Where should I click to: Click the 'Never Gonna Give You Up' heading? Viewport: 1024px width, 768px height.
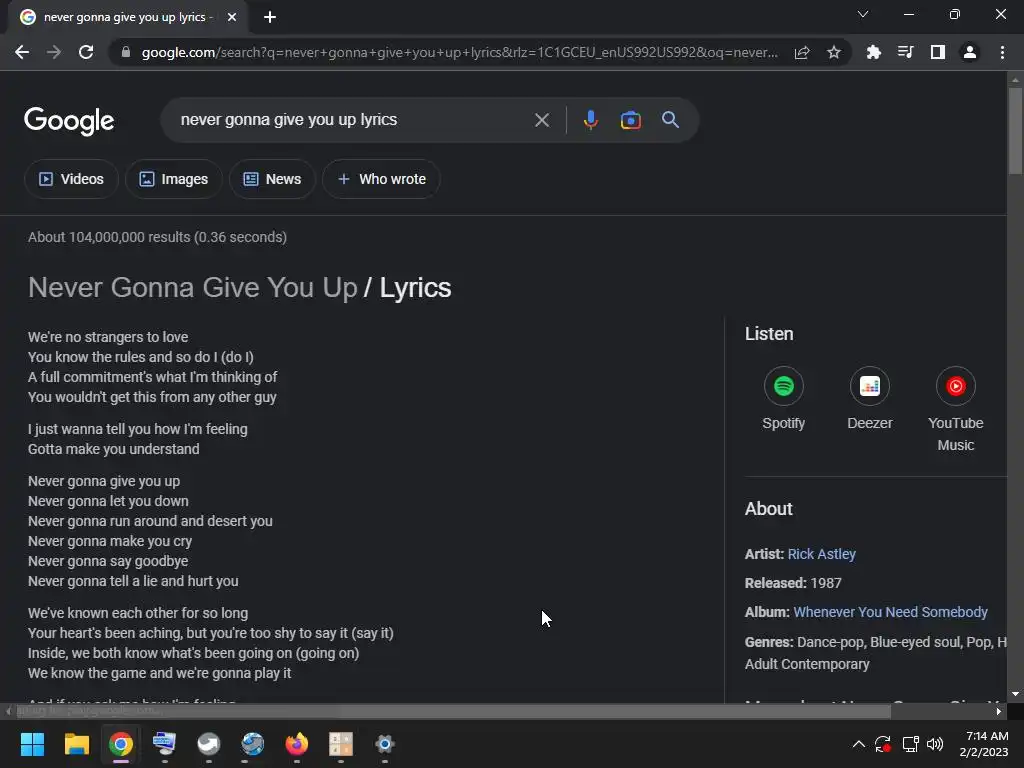pyautogui.click(x=193, y=288)
